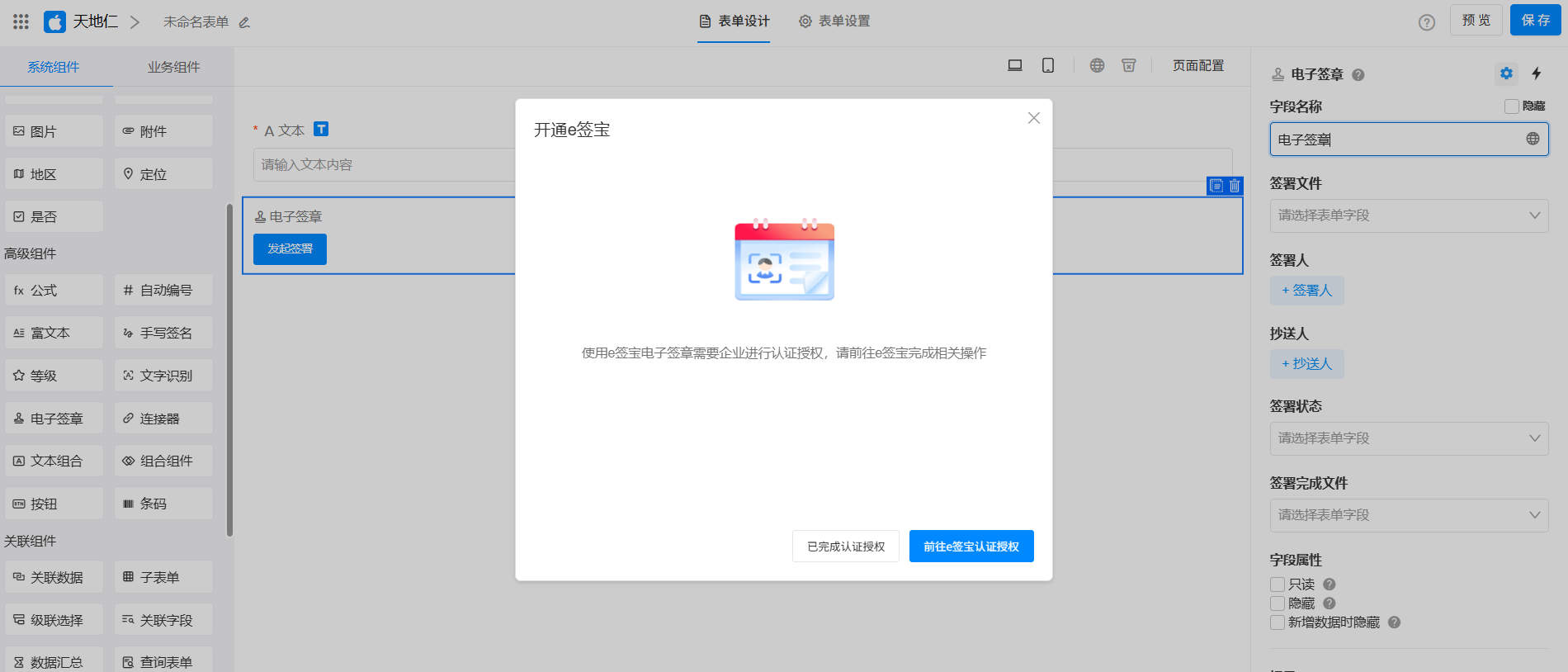Switch to mobile preview icon
The width and height of the screenshot is (1568, 672).
[x=1048, y=65]
